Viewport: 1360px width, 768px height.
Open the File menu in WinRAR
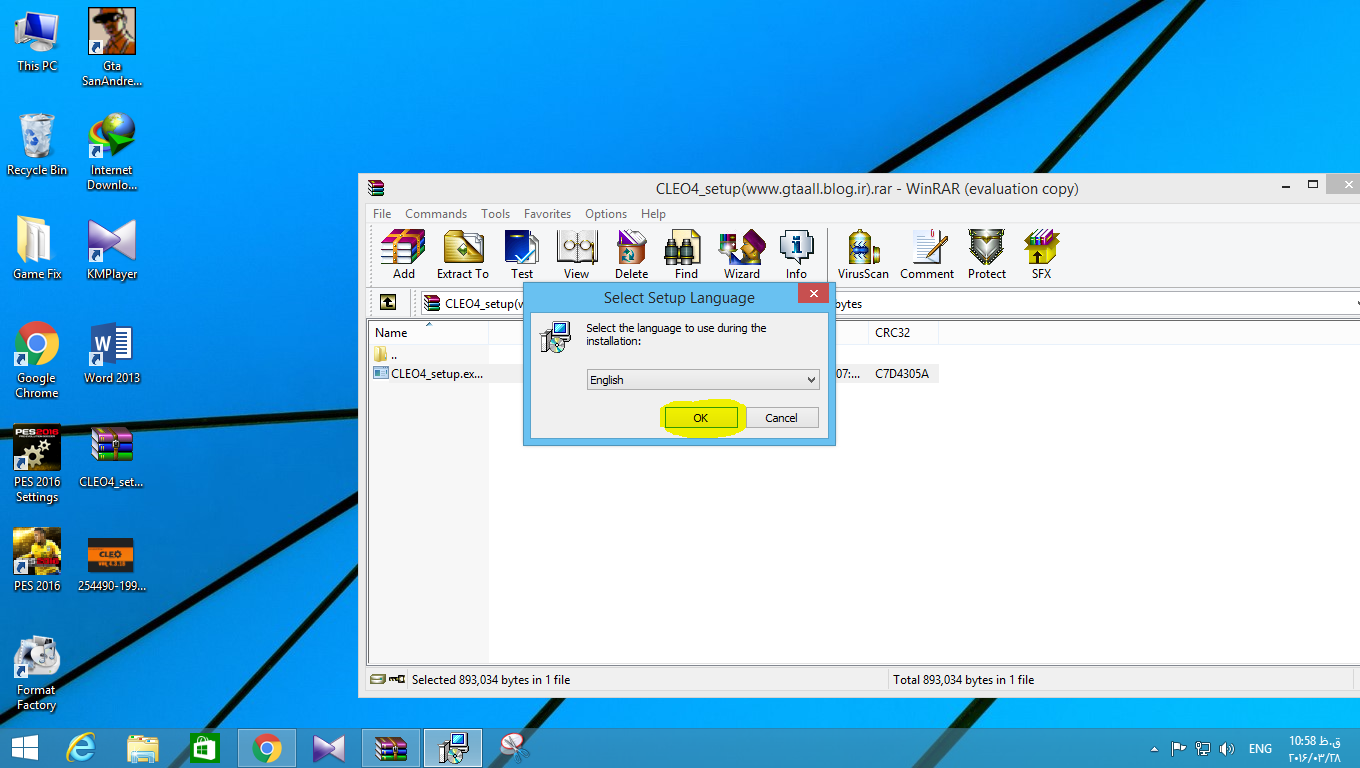(382, 214)
